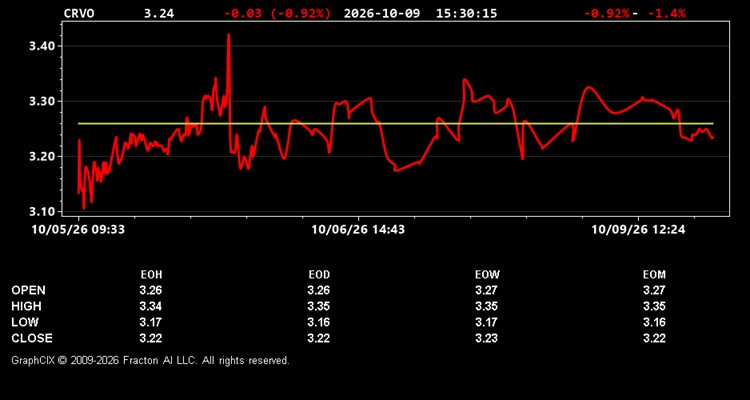Select the EOW column header

487,275
